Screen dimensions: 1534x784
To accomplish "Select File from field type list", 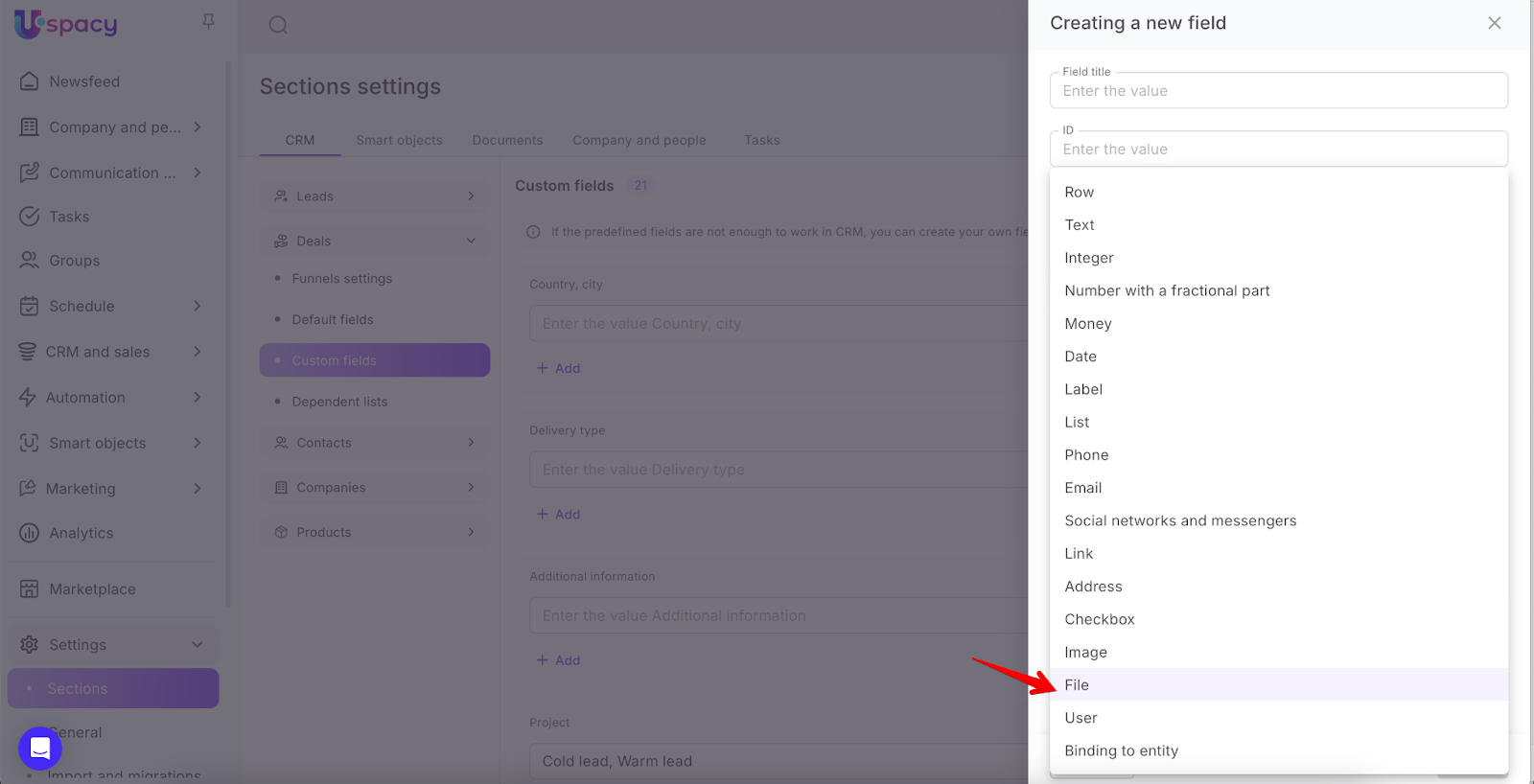I will (1077, 685).
